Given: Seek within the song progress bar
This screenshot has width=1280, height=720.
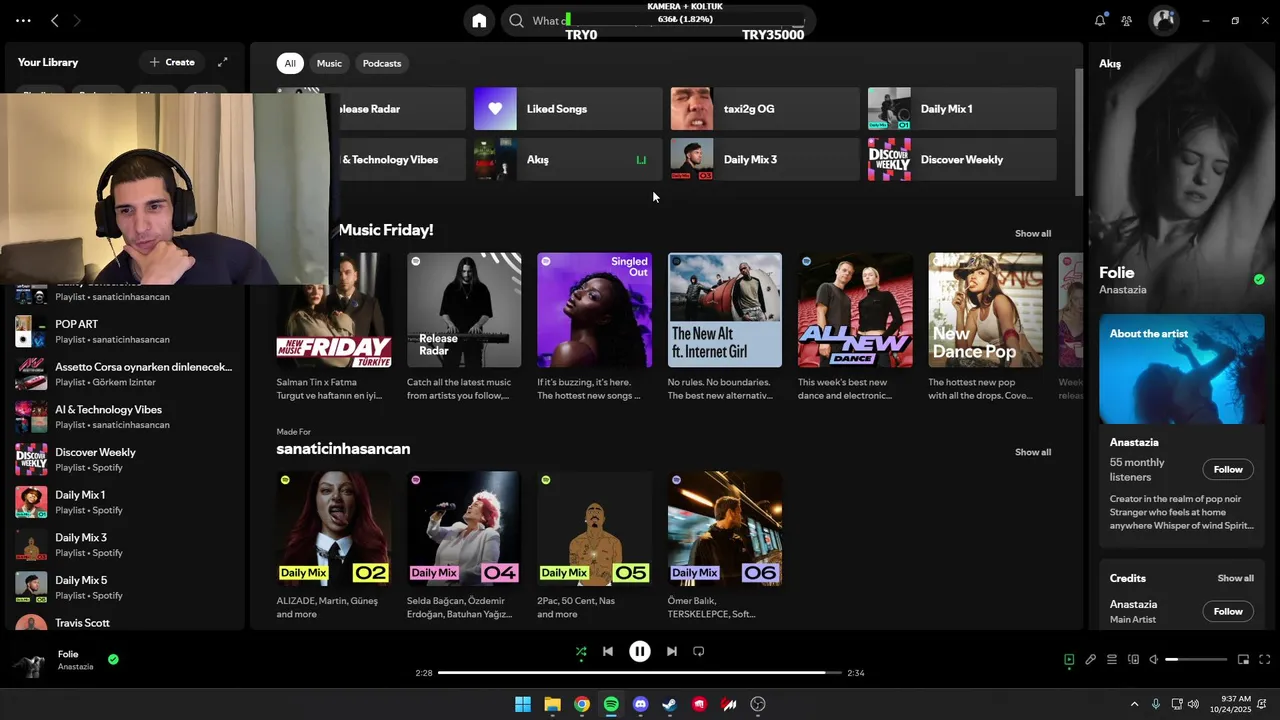Looking at the screenshot, I should tap(640, 673).
